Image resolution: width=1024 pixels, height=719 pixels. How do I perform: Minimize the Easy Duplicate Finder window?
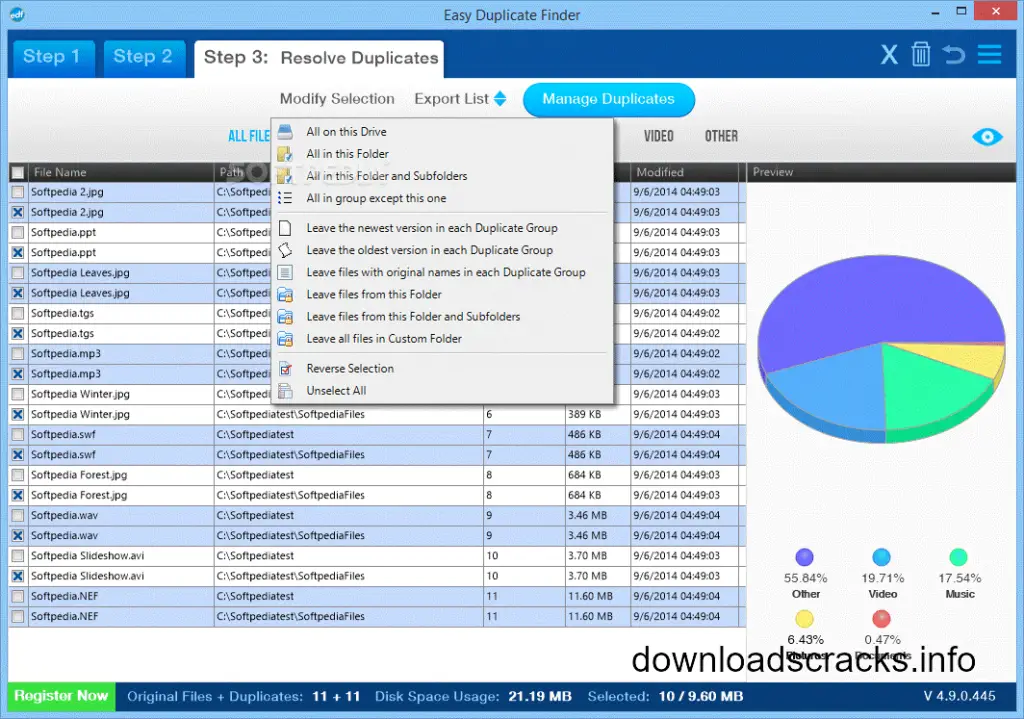[935, 12]
